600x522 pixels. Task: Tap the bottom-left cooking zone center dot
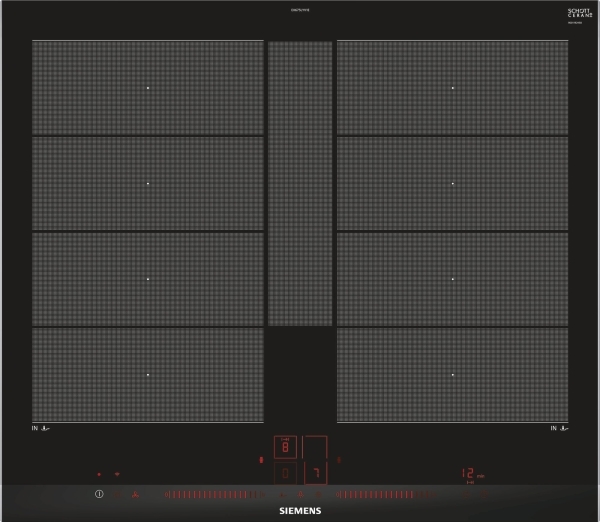tap(148, 375)
